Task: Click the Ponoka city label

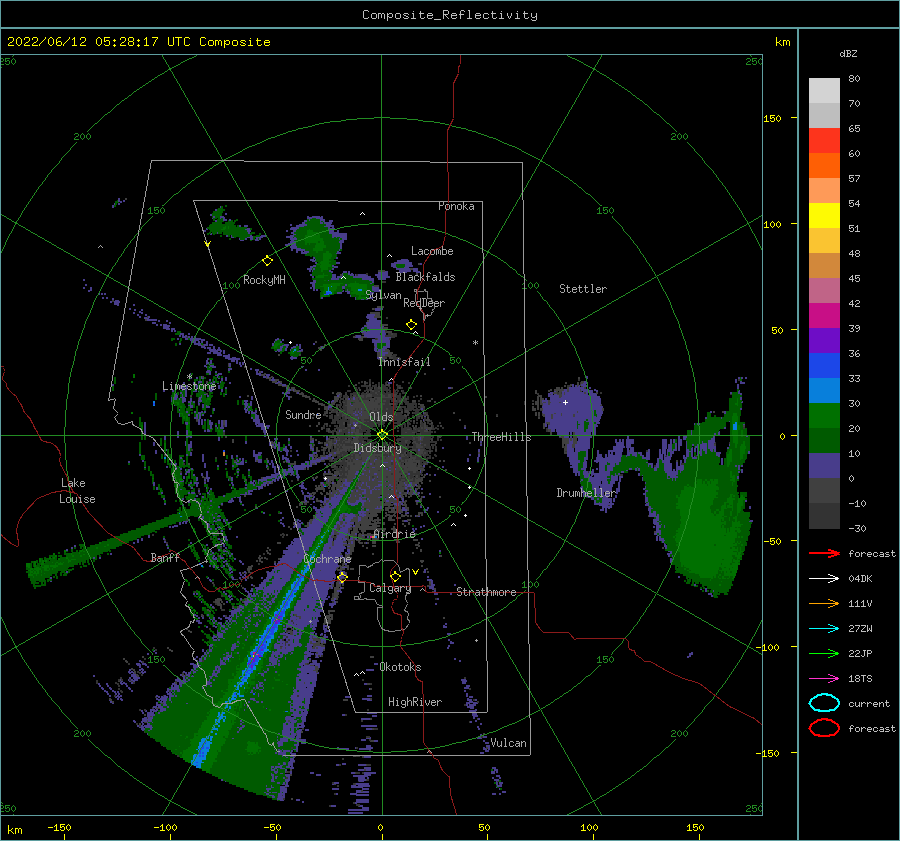Action: [x=456, y=206]
